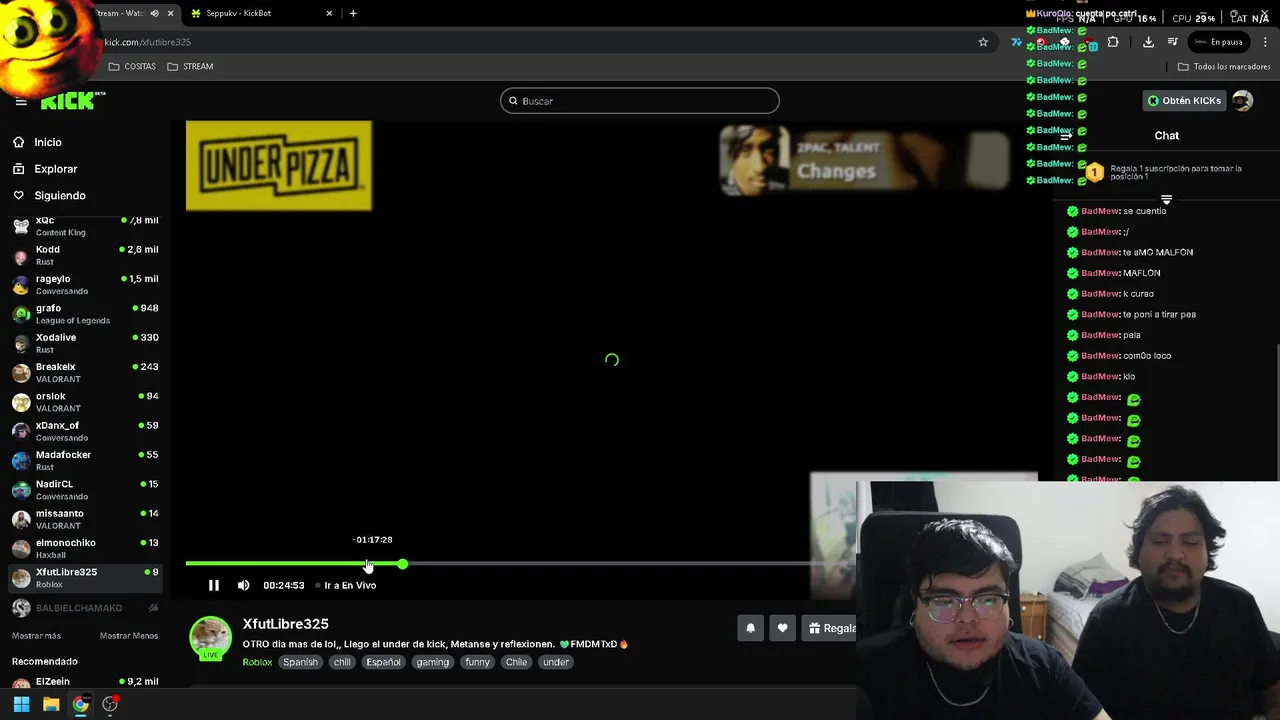Pause the stream video
This screenshot has width=1280, height=720.
tap(213, 585)
